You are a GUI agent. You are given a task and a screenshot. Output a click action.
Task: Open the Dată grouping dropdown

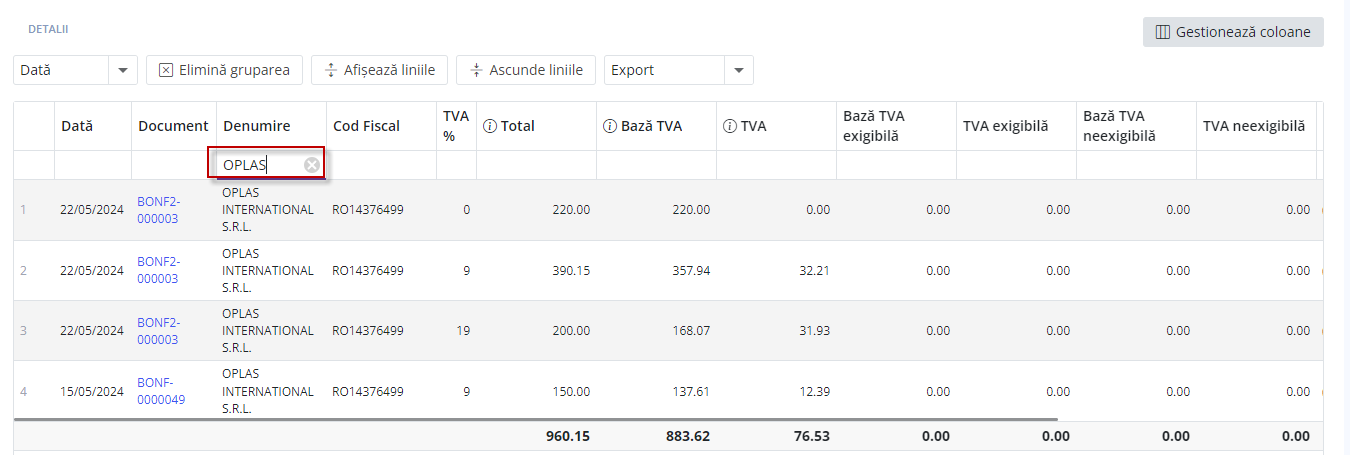point(122,70)
